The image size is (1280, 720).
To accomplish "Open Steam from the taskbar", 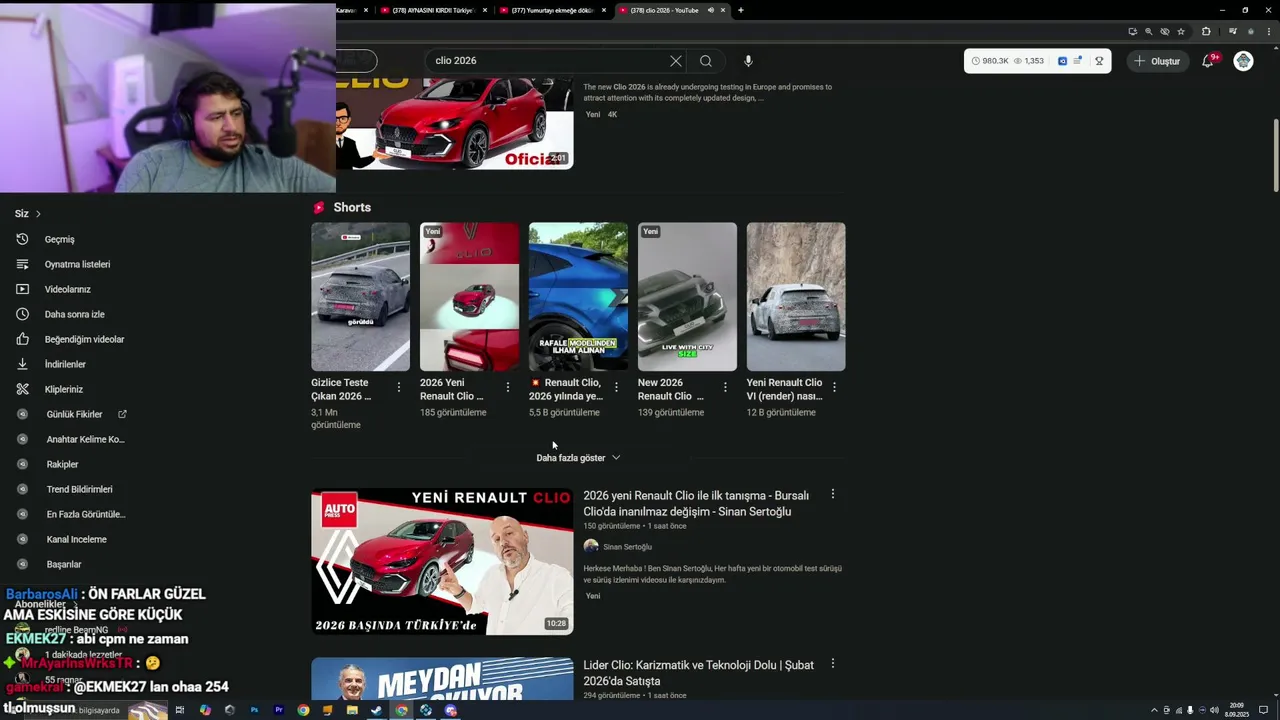I will [377, 710].
